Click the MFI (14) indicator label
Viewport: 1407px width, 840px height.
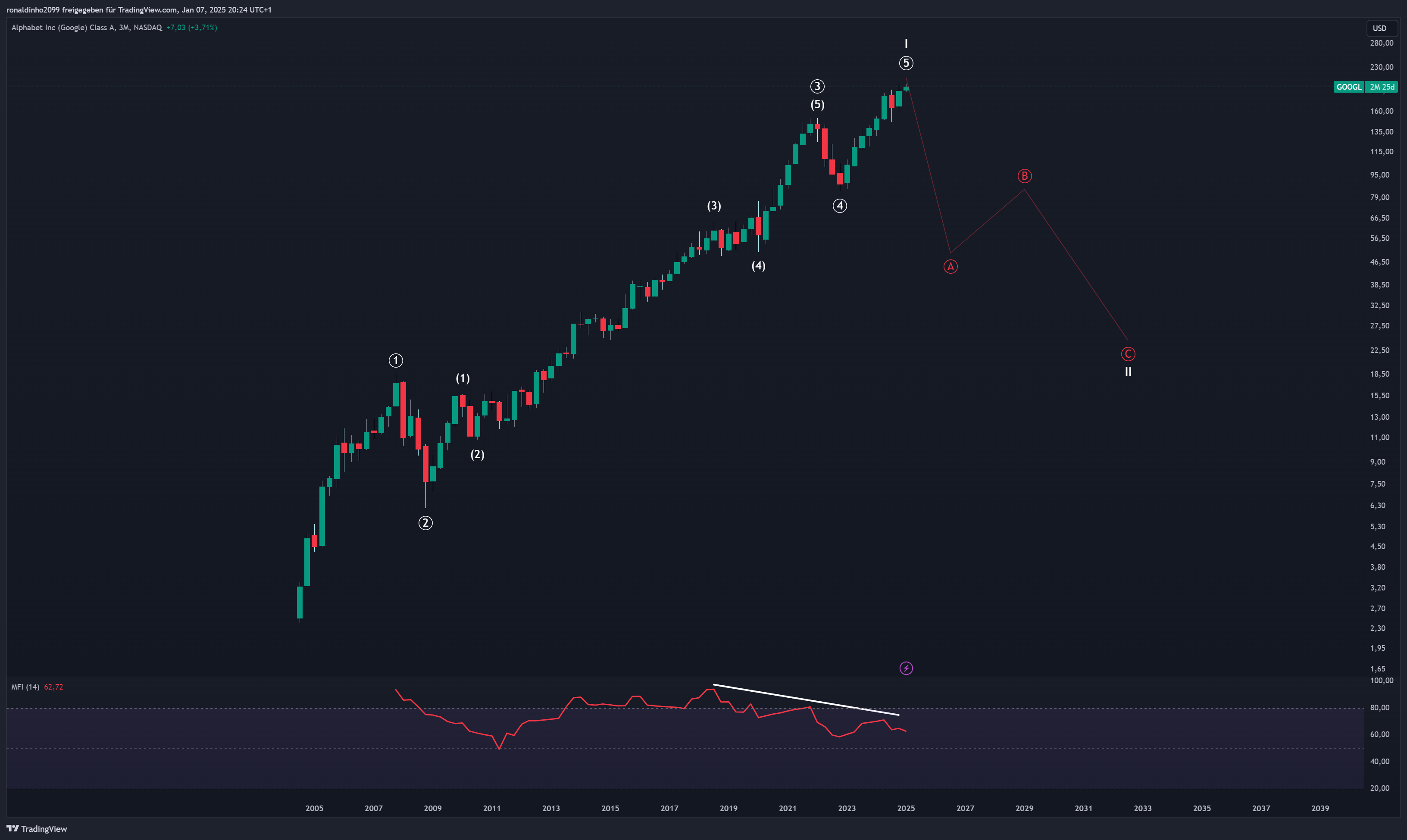click(25, 687)
